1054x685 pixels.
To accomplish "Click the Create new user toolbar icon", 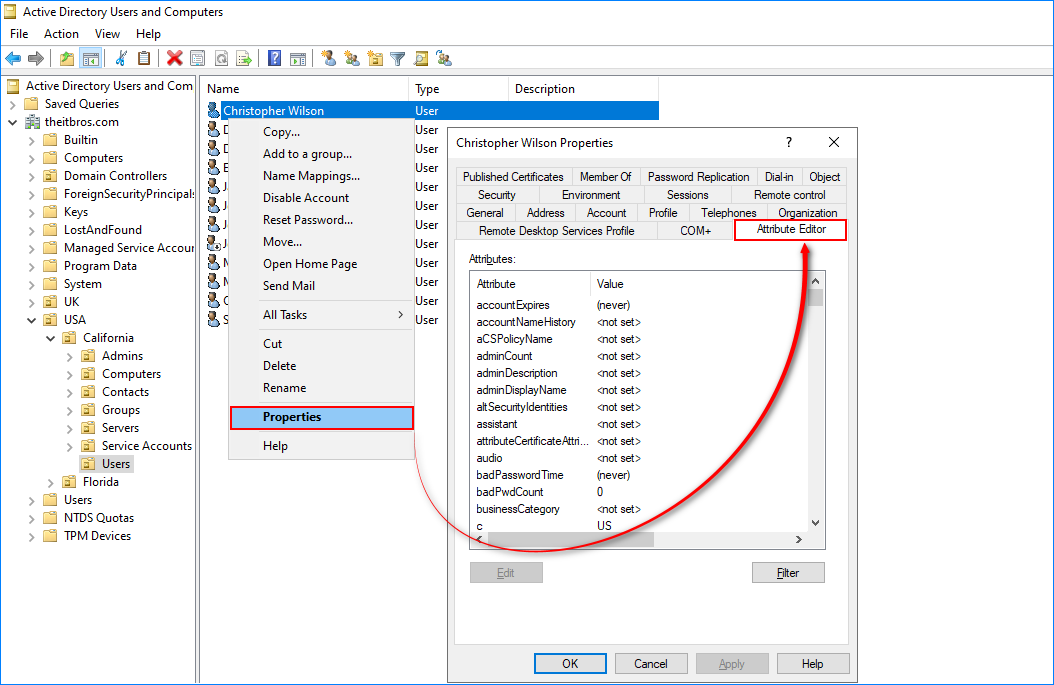I will 328,58.
